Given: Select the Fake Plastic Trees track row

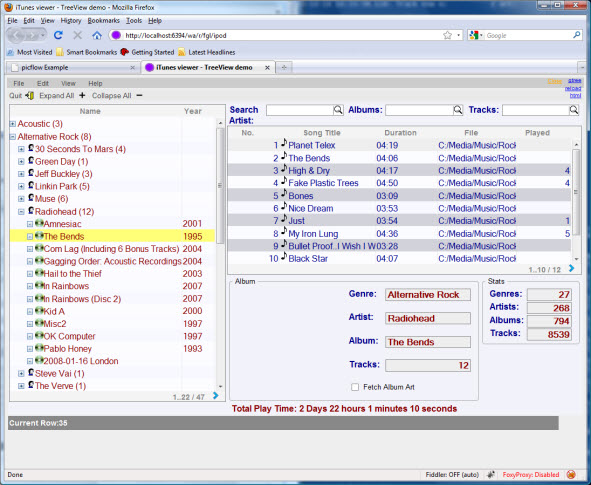Looking at the screenshot, I should point(400,183).
